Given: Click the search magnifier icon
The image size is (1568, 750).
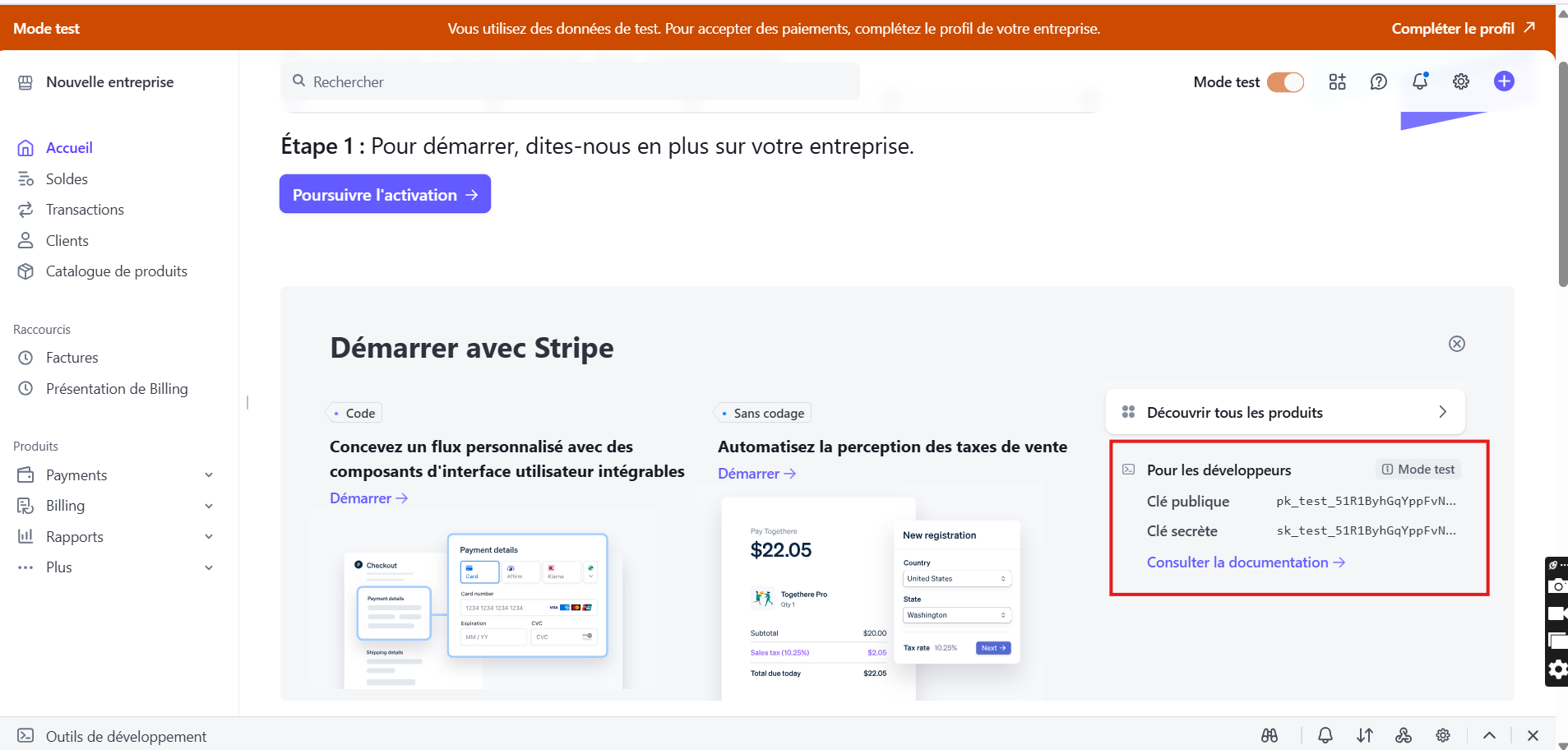Looking at the screenshot, I should [299, 81].
